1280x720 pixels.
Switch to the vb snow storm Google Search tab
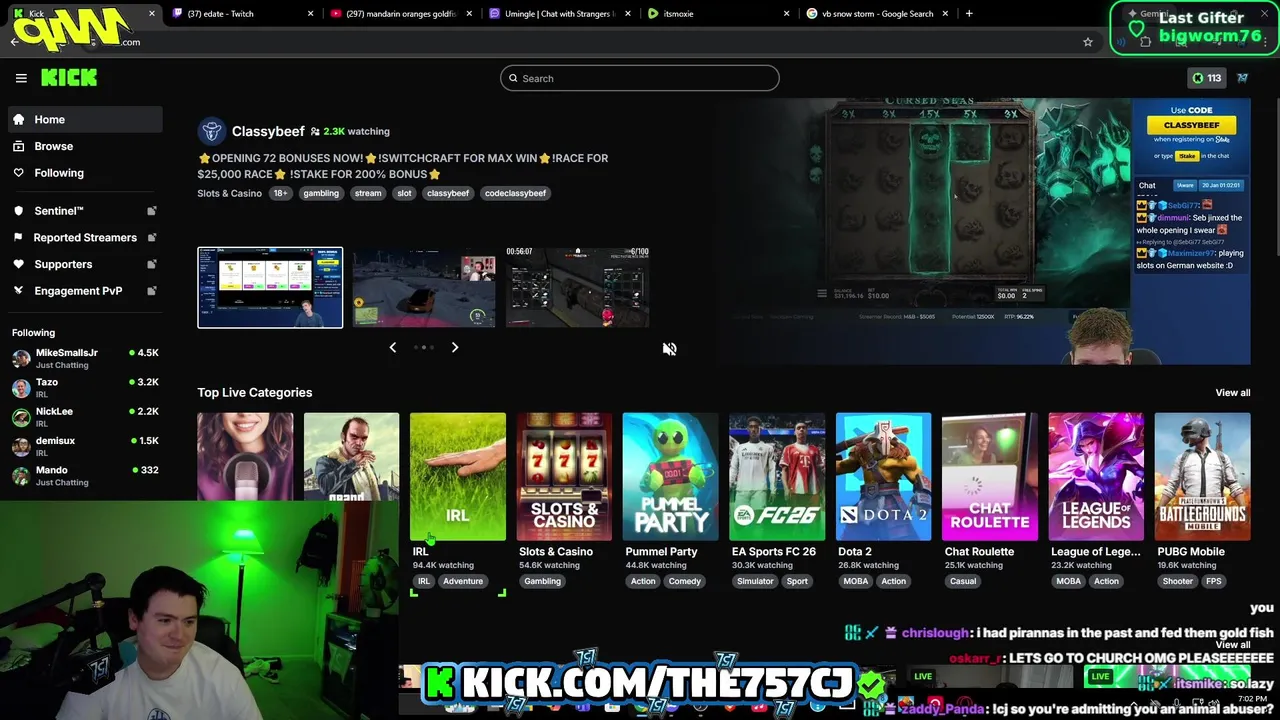(876, 14)
